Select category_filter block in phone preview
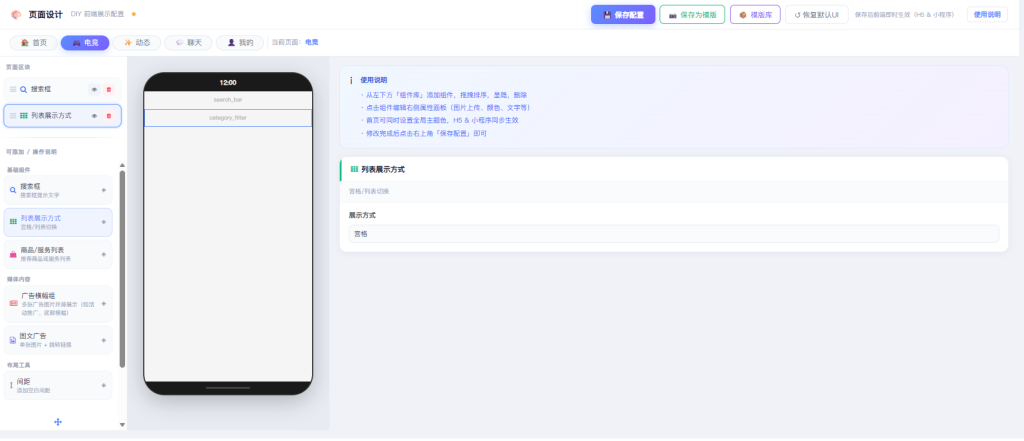This screenshot has width=1024, height=441. click(228, 118)
